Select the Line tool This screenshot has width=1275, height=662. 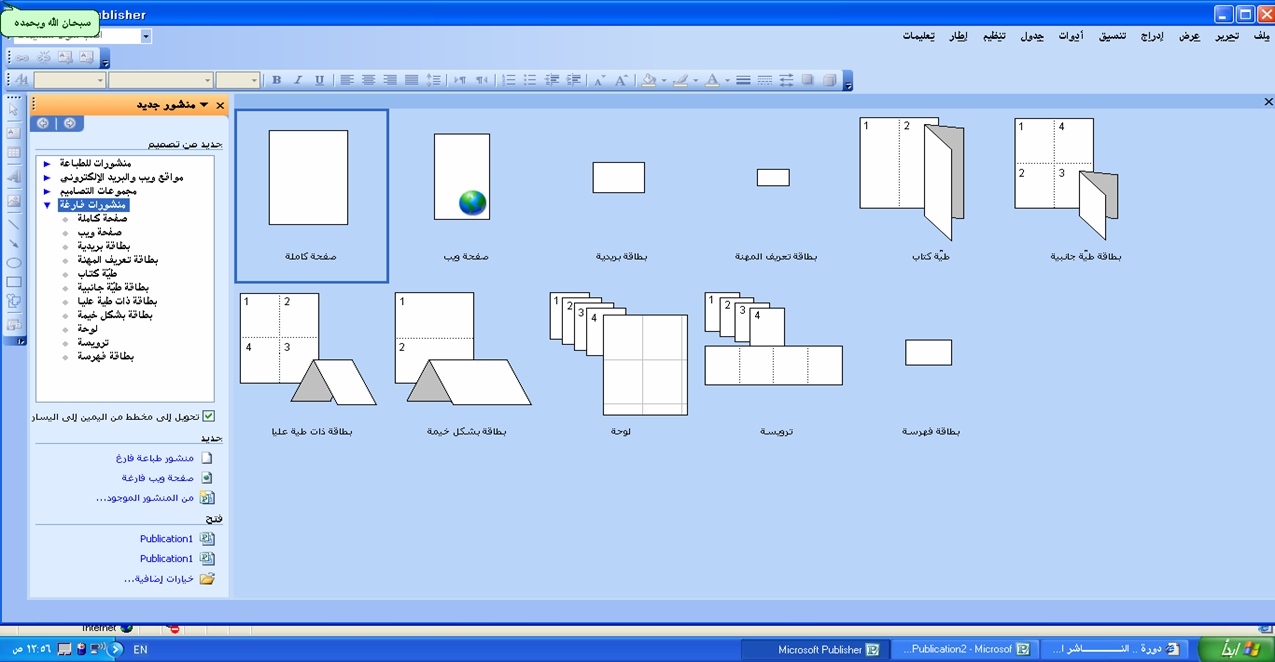pos(14,224)
